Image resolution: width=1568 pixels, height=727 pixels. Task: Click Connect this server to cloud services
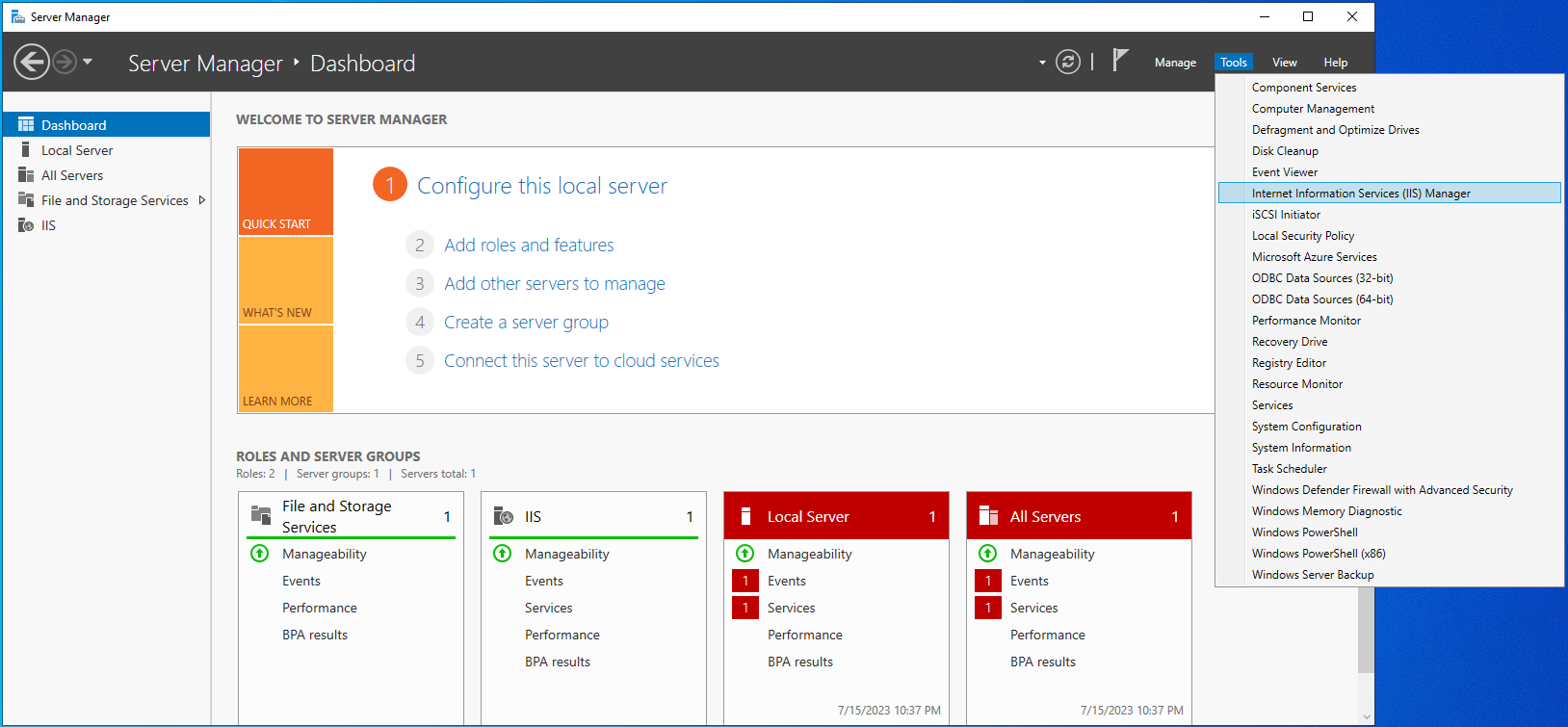[x=582, y=361]
